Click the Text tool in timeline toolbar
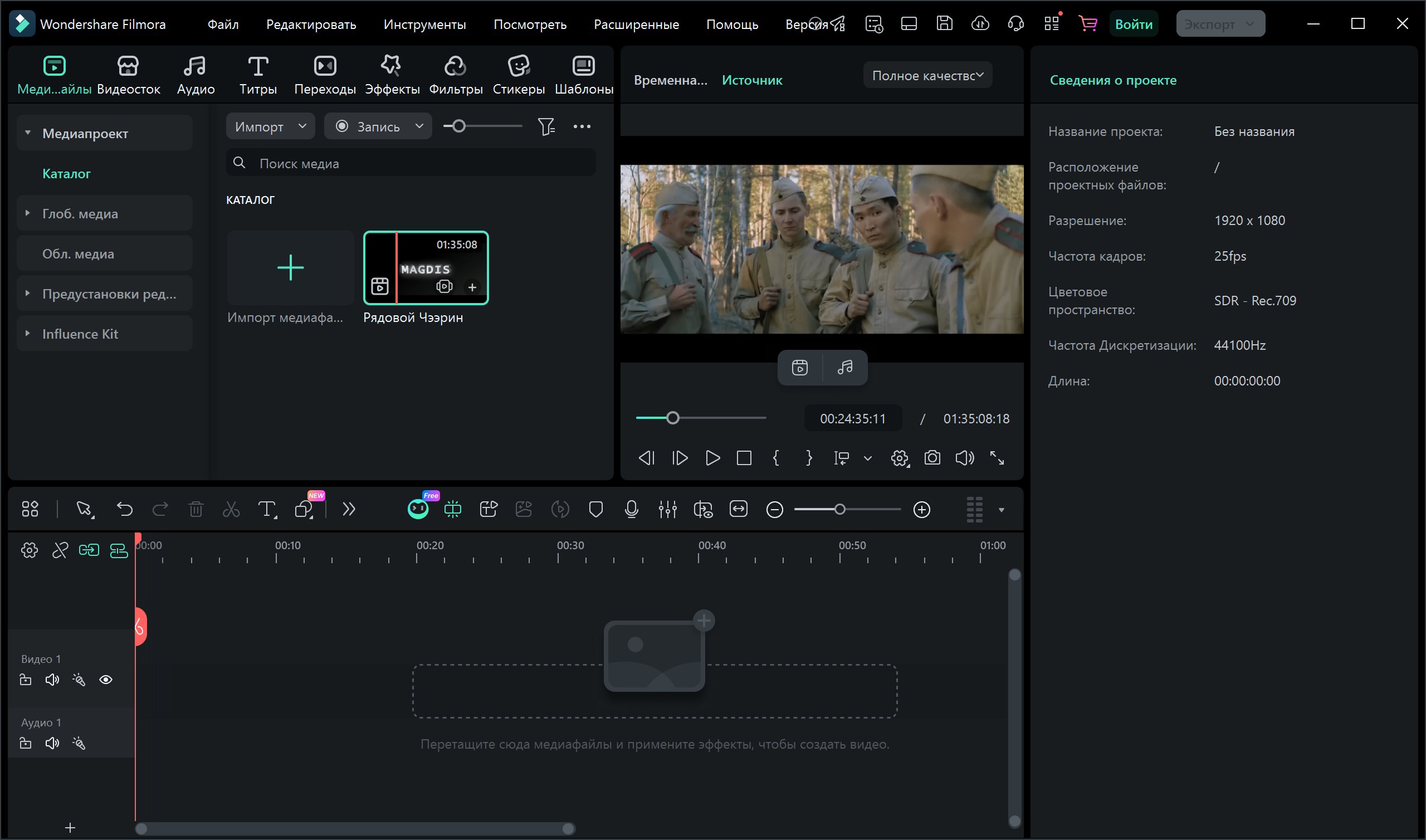 coord(266,510)
